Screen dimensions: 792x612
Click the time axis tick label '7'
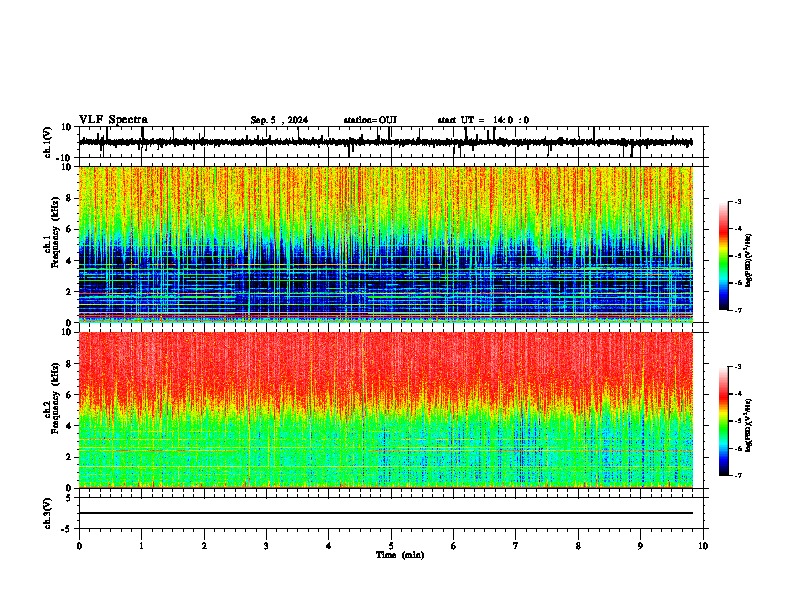click(x=516, y=546)
